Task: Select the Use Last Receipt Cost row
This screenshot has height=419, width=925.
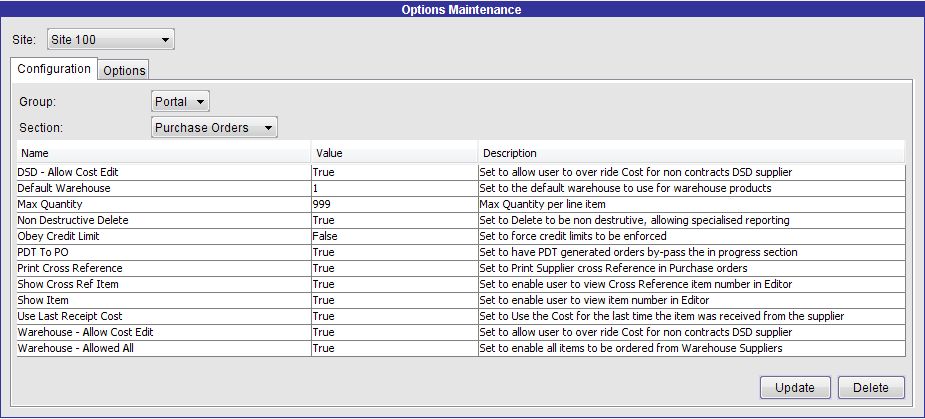Action: [461, 316]
